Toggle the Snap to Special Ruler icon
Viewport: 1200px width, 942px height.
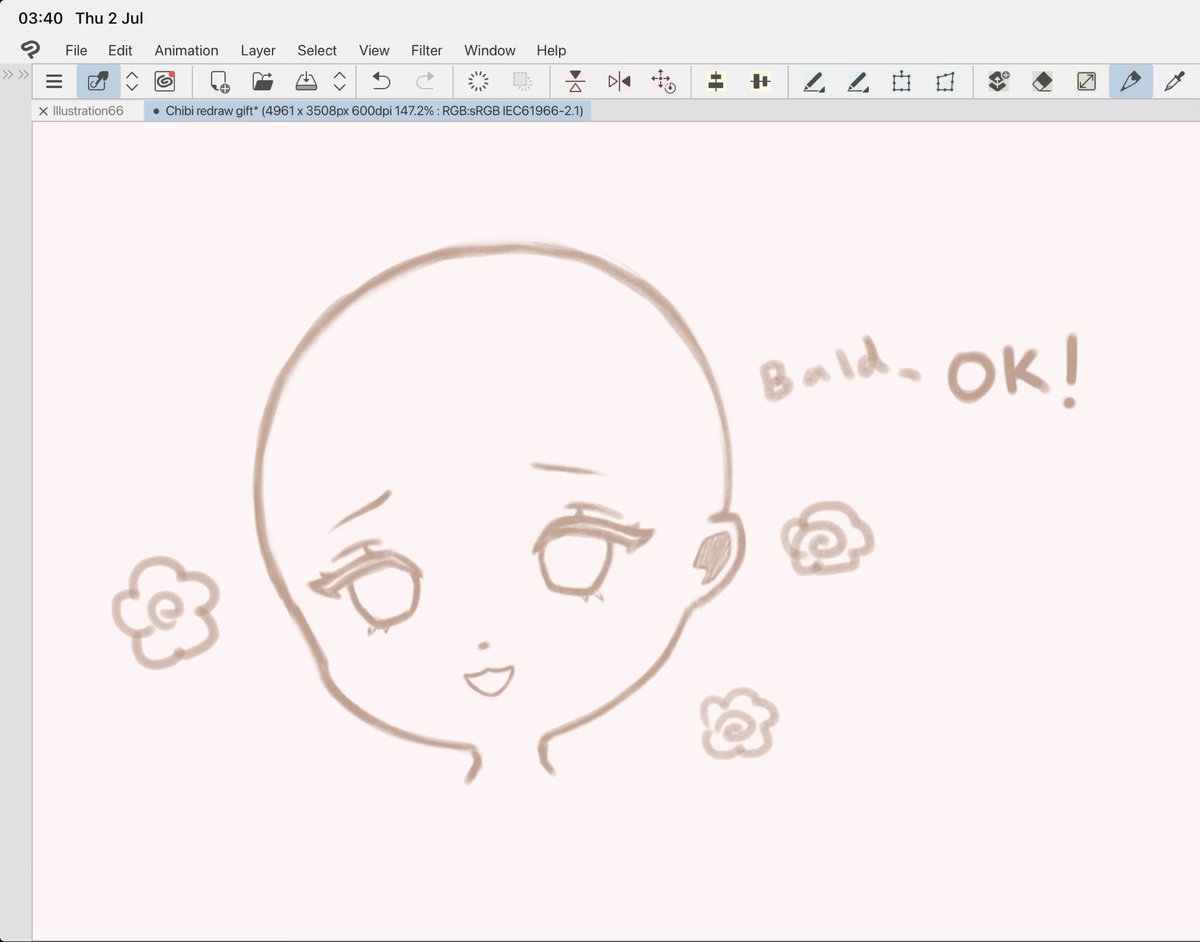click(x=760, y=82)
